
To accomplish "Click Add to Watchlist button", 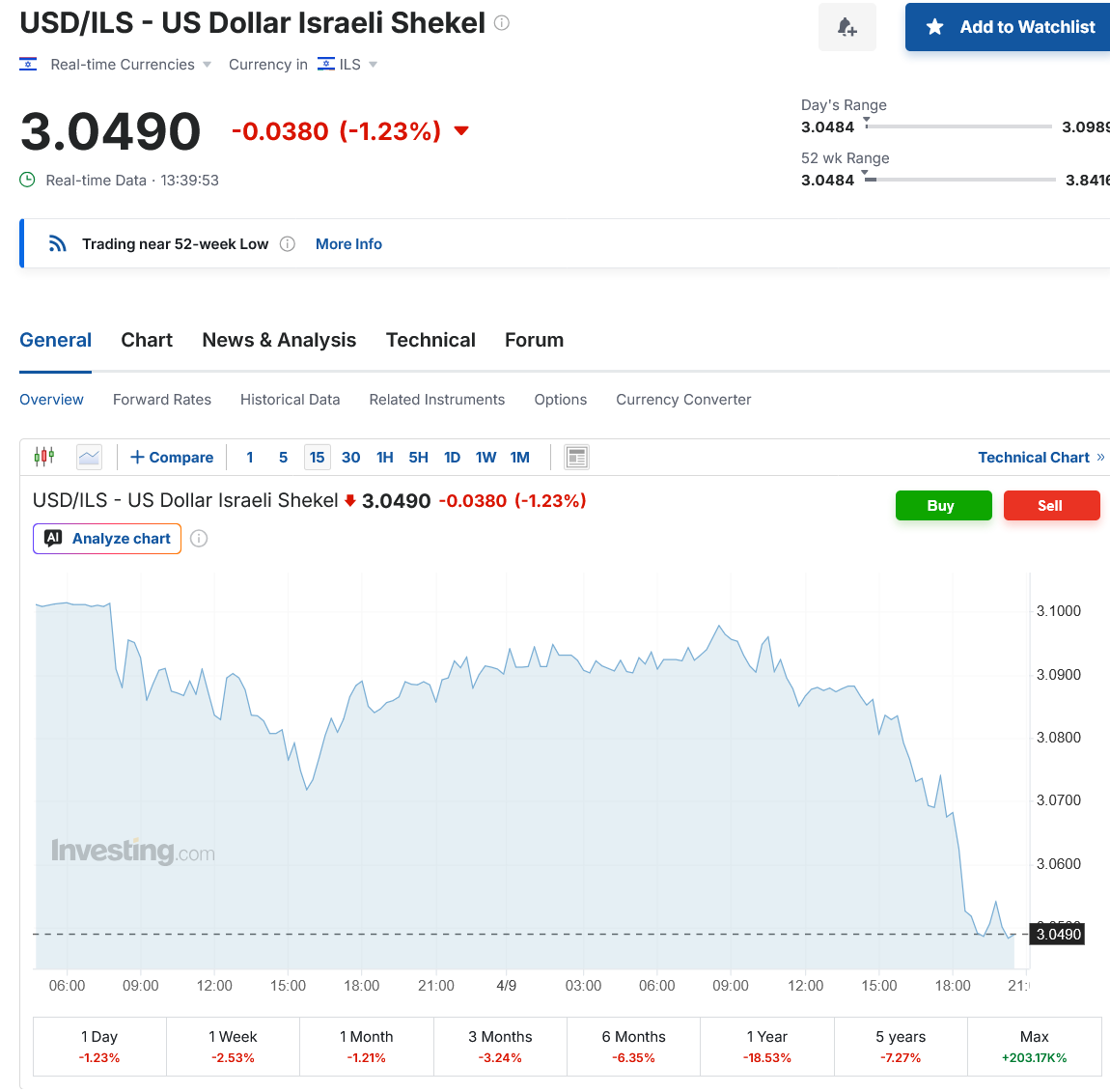I will pos(1008,27).
